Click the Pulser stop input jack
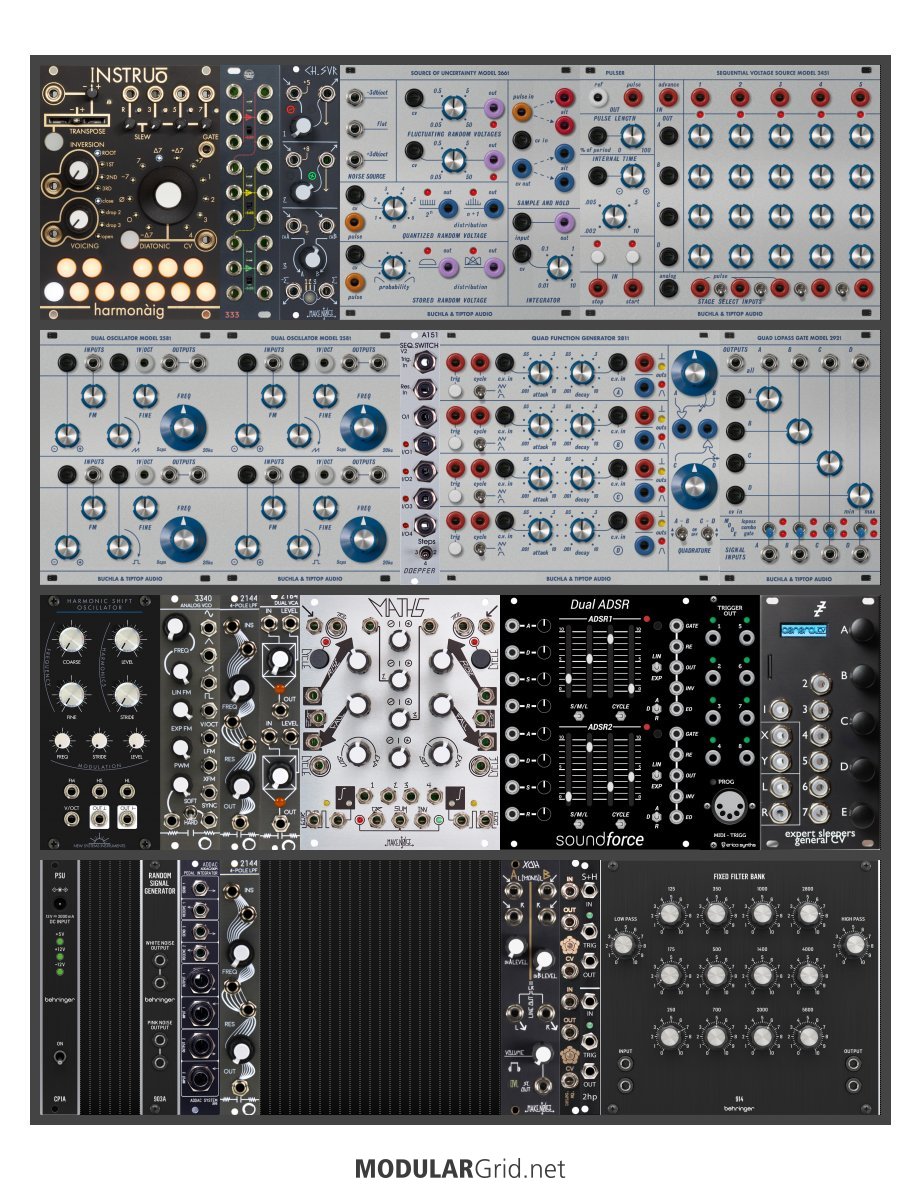The width and height of the screenshot is (921, 1190). coord(598,288)
